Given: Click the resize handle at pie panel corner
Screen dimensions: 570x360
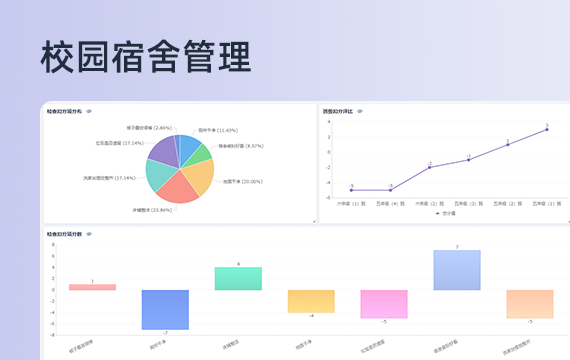Looking at the screenshot, I should tap(314, 221).
